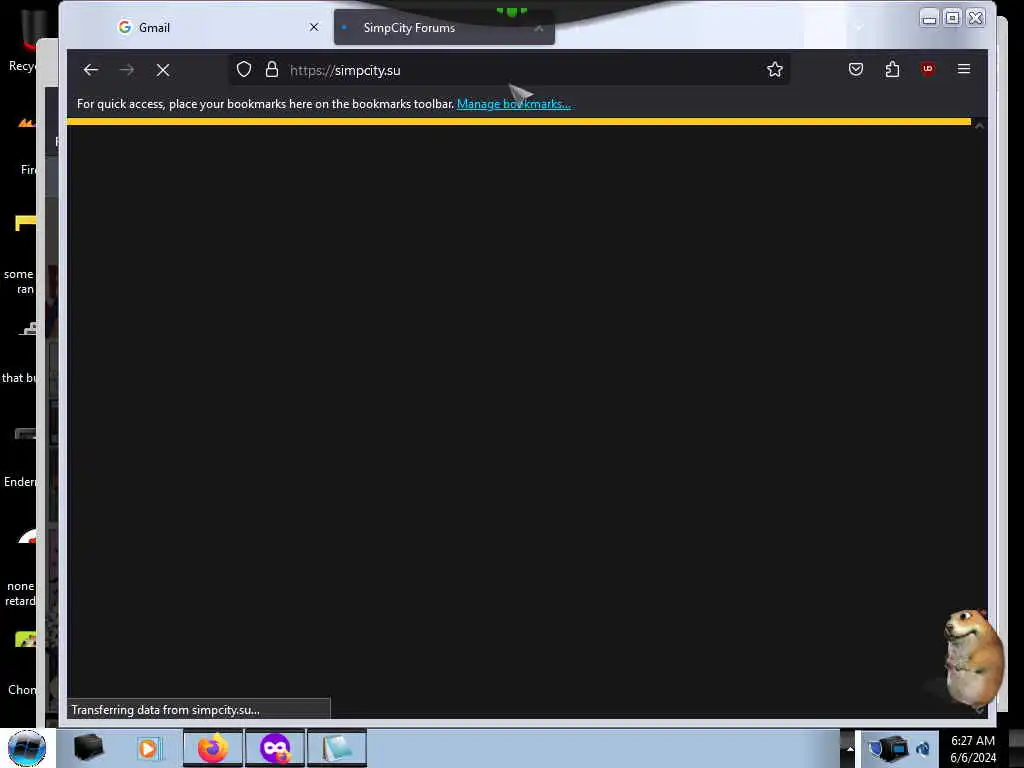Open the uBlock Origin toolbar icon
The height and width of the screenshot is (768, 1024).
pyautogui.click(x=928, y=69)
